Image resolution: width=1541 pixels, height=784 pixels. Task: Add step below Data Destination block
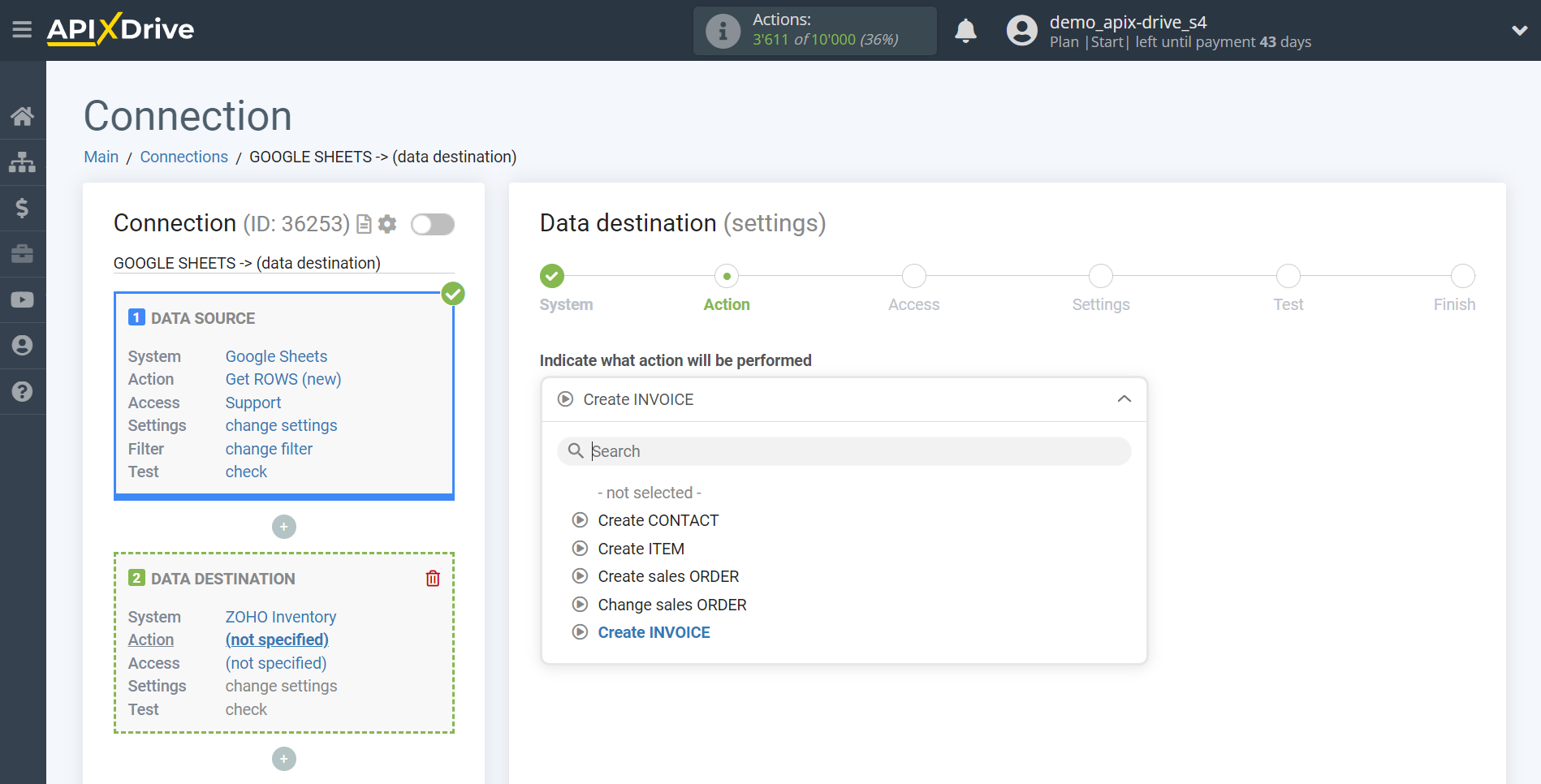[284, 759]
